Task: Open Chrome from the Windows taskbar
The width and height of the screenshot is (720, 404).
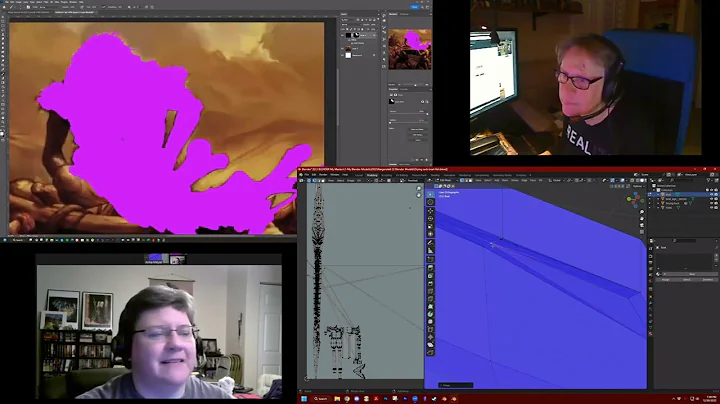Action: click(x=347, y=399)
